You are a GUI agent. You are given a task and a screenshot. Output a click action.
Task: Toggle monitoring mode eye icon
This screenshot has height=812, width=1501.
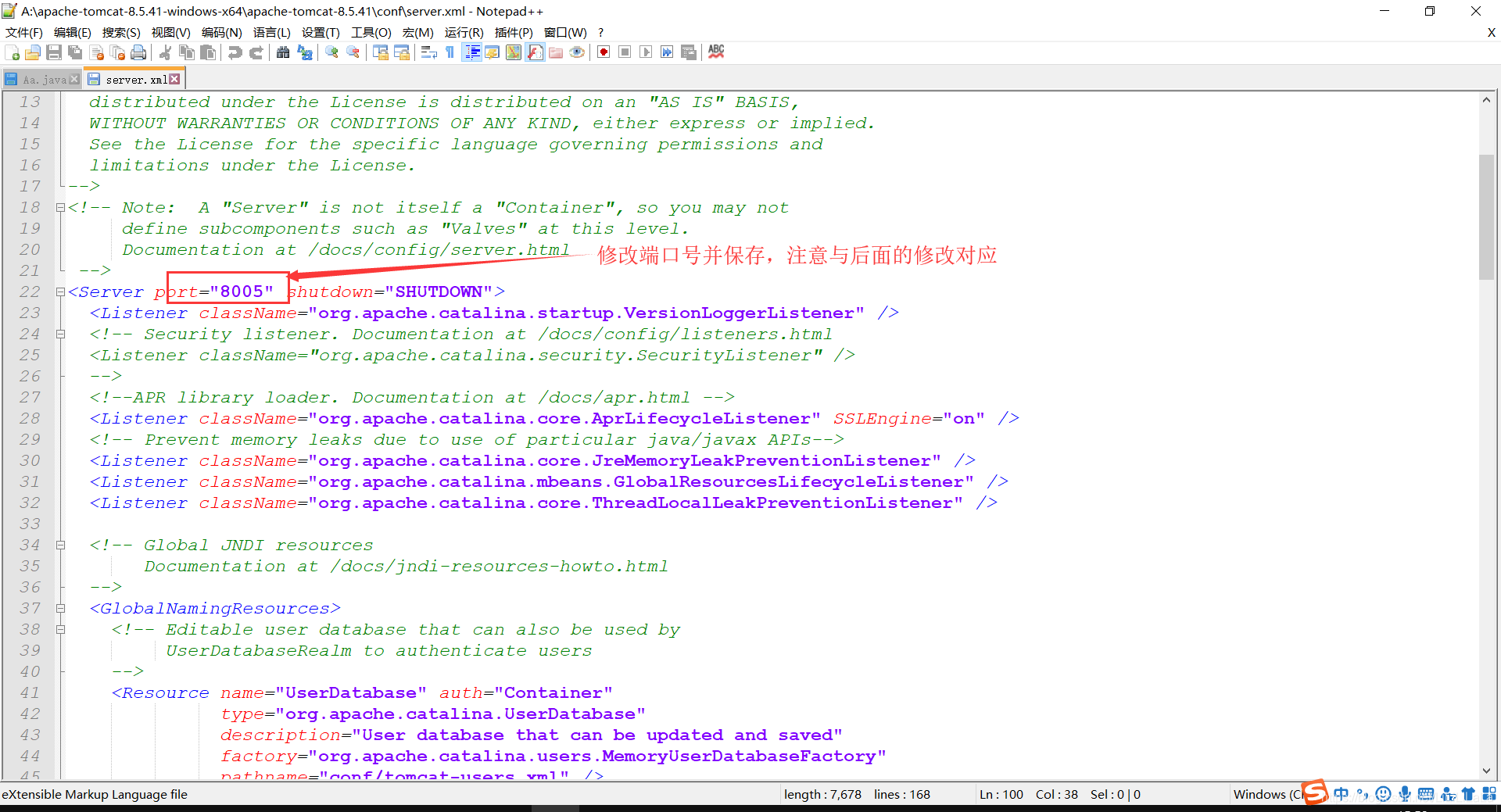(577, 52)
